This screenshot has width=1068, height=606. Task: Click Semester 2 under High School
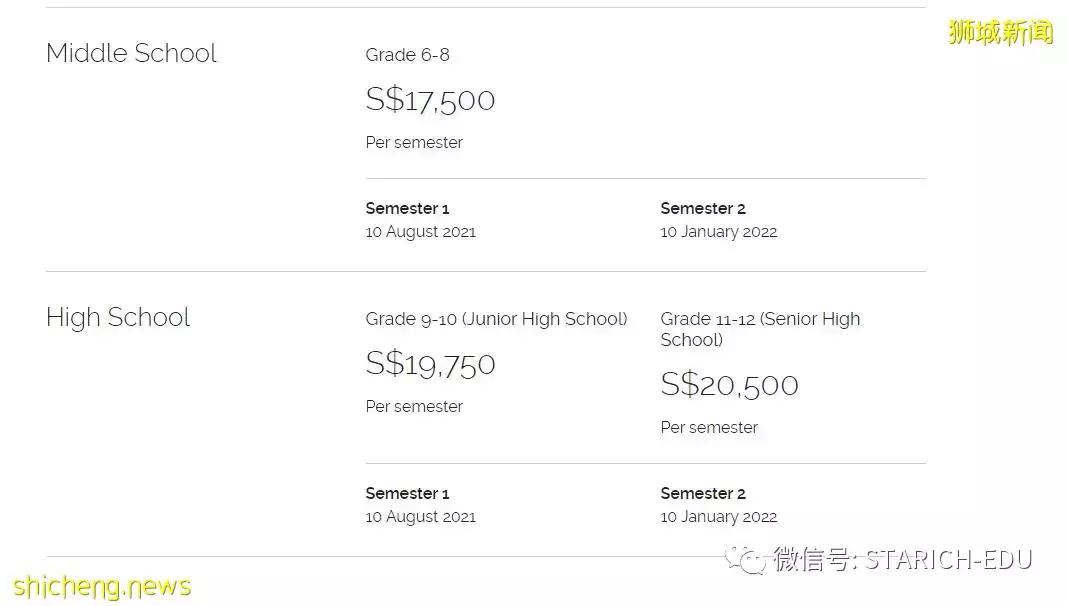coord(703,494)
